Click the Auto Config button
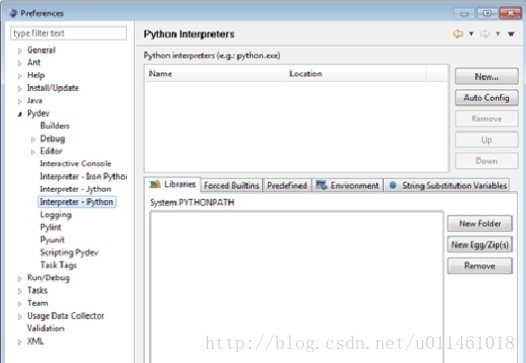526x363 pixels. (x=486, y=98)
